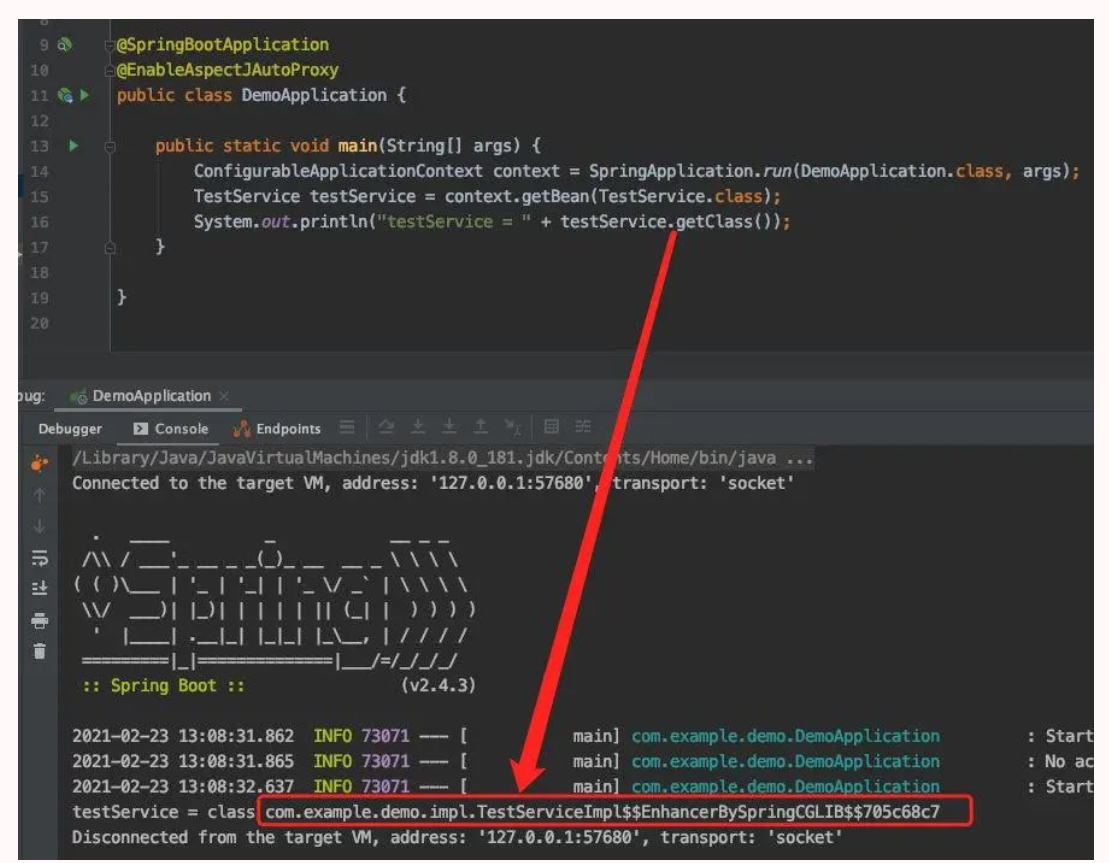Click com.example.demo.DemoApplication in the 13:08:31.865 log line
1109x863 pixels.
[x=785, y=762]
